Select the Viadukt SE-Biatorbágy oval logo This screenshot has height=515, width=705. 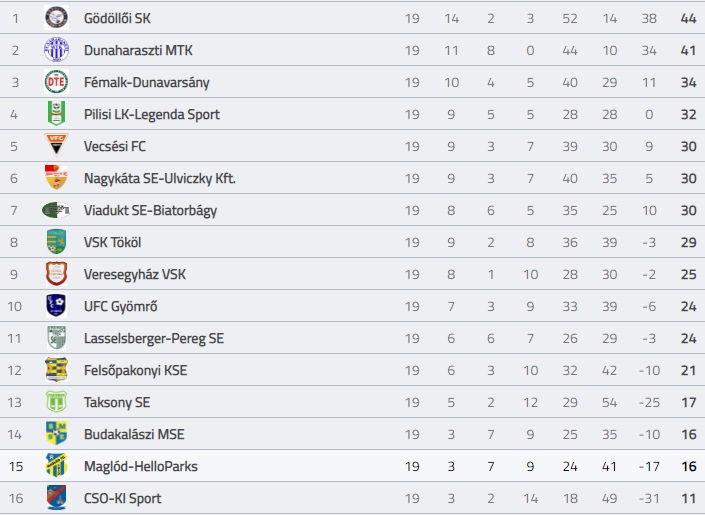(57, 210)
